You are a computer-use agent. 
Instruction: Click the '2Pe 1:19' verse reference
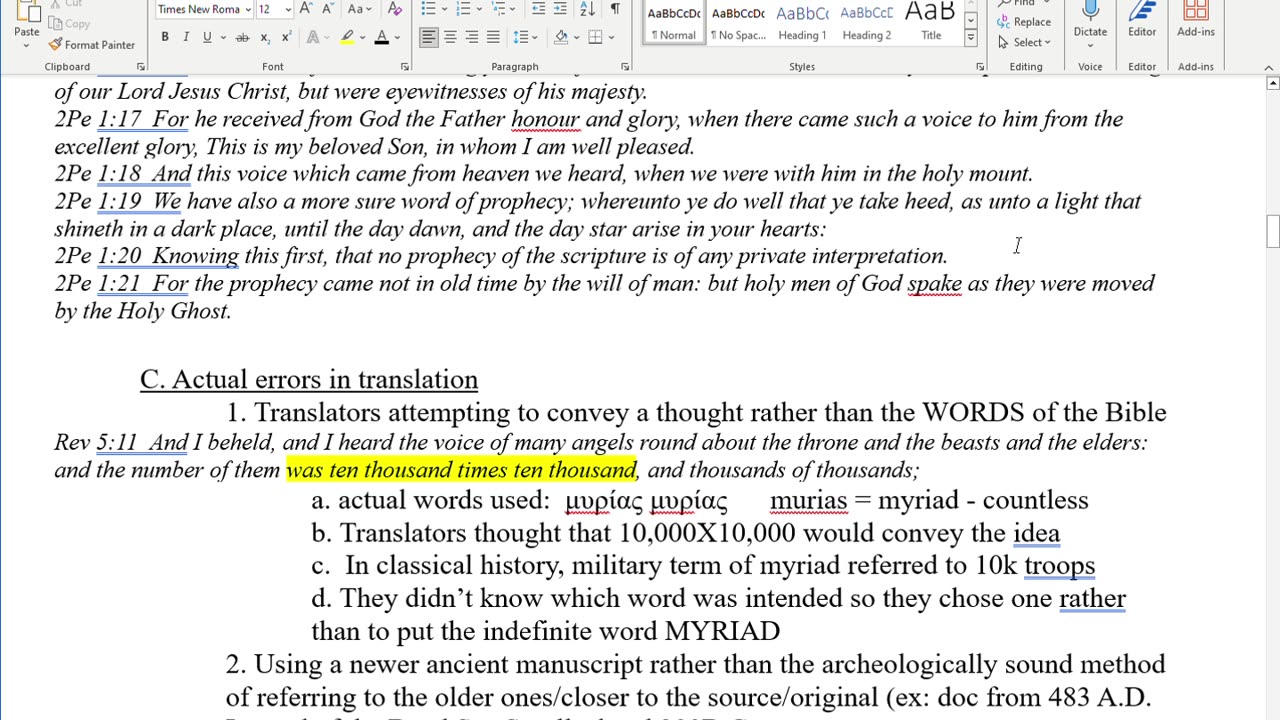98,201
